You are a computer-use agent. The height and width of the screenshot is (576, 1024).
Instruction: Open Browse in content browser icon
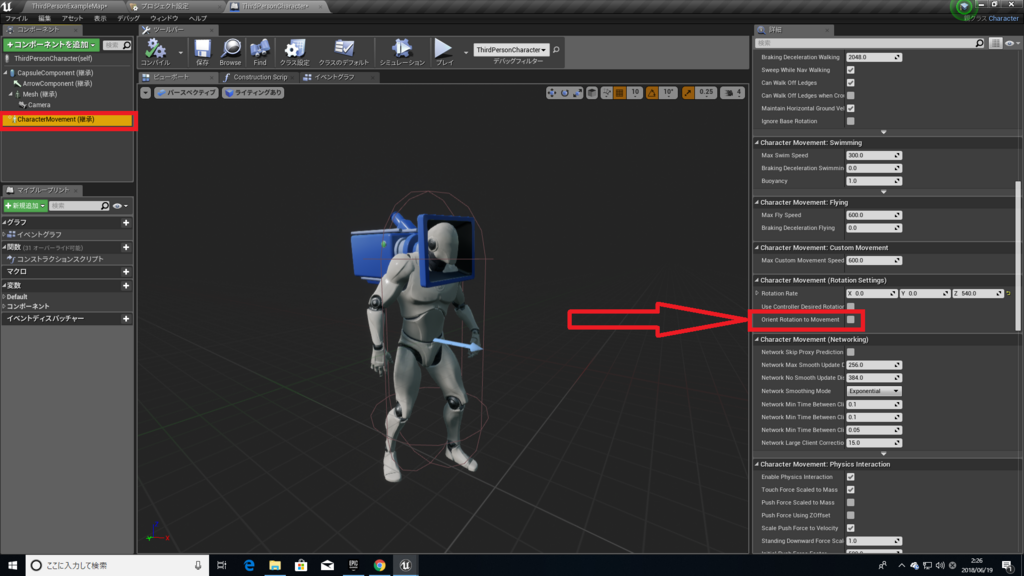[231, 48]
